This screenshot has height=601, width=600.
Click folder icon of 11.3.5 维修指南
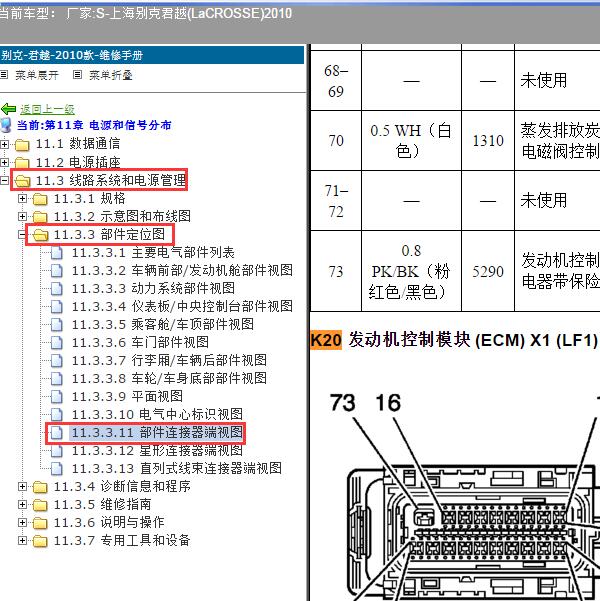coord(40,505)
